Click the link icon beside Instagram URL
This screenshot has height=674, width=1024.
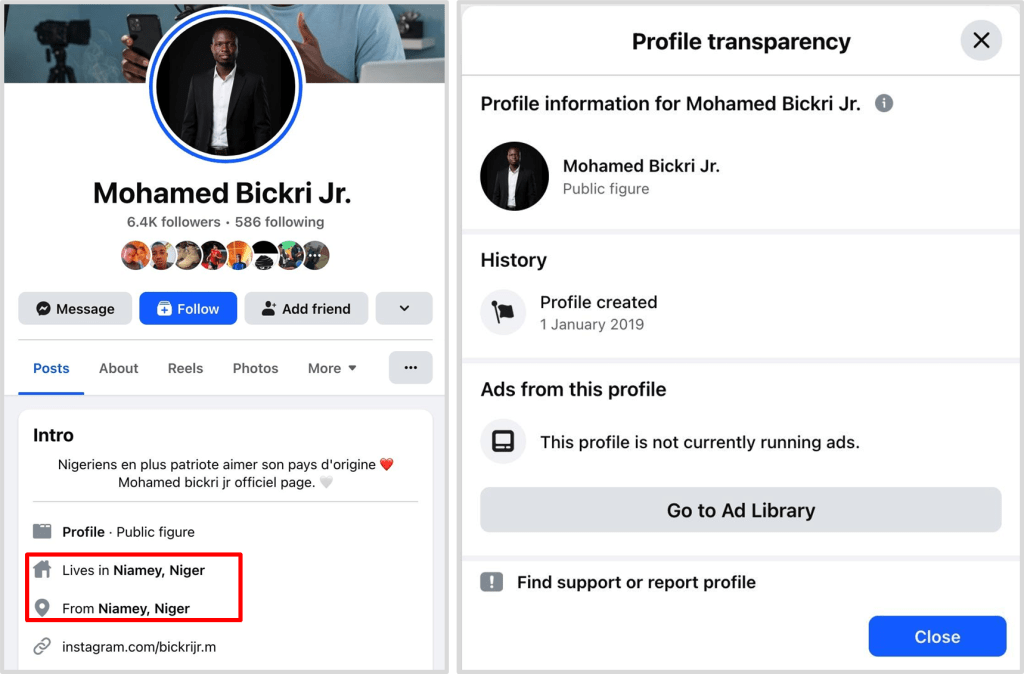pyautogui.click(x=42, y=646)
